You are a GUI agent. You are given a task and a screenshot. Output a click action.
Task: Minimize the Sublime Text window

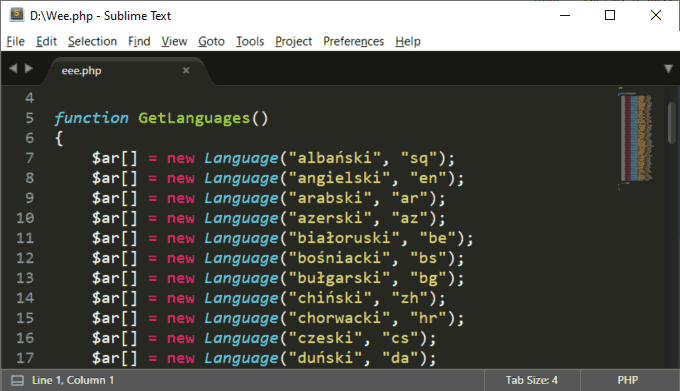pyautogui.click(x=565, y=15)
